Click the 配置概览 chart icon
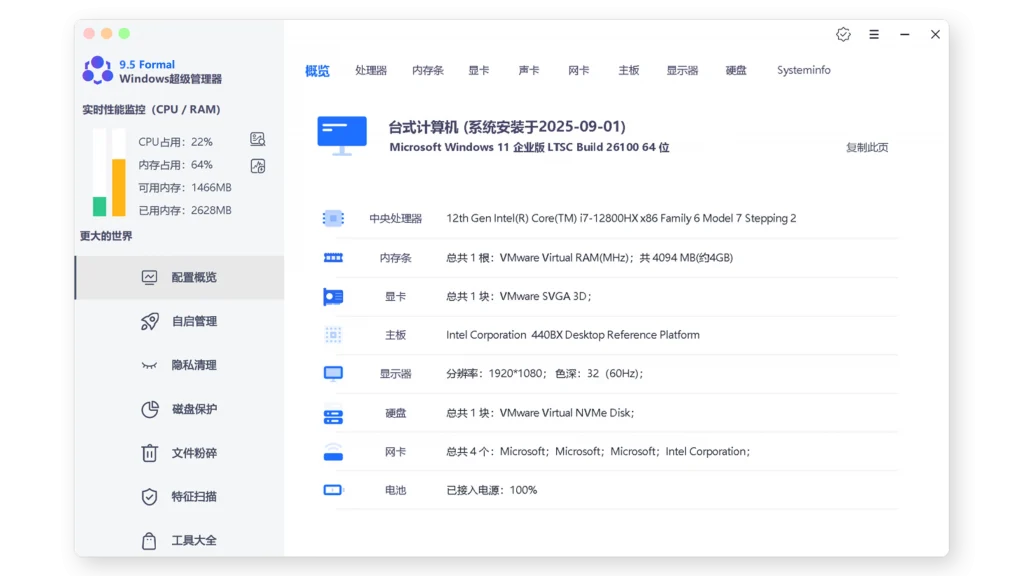The image size is (1024, 576). coord(149,278)
